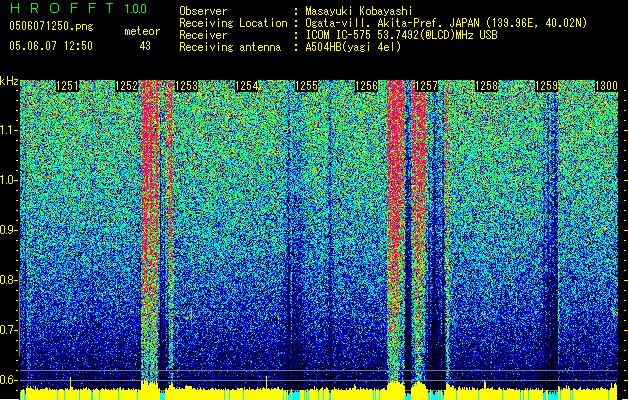Click the date stamp 05.06.07 12:50
Image resolution: width=629 pixels, height=400 pixels.
click(51, 46)
